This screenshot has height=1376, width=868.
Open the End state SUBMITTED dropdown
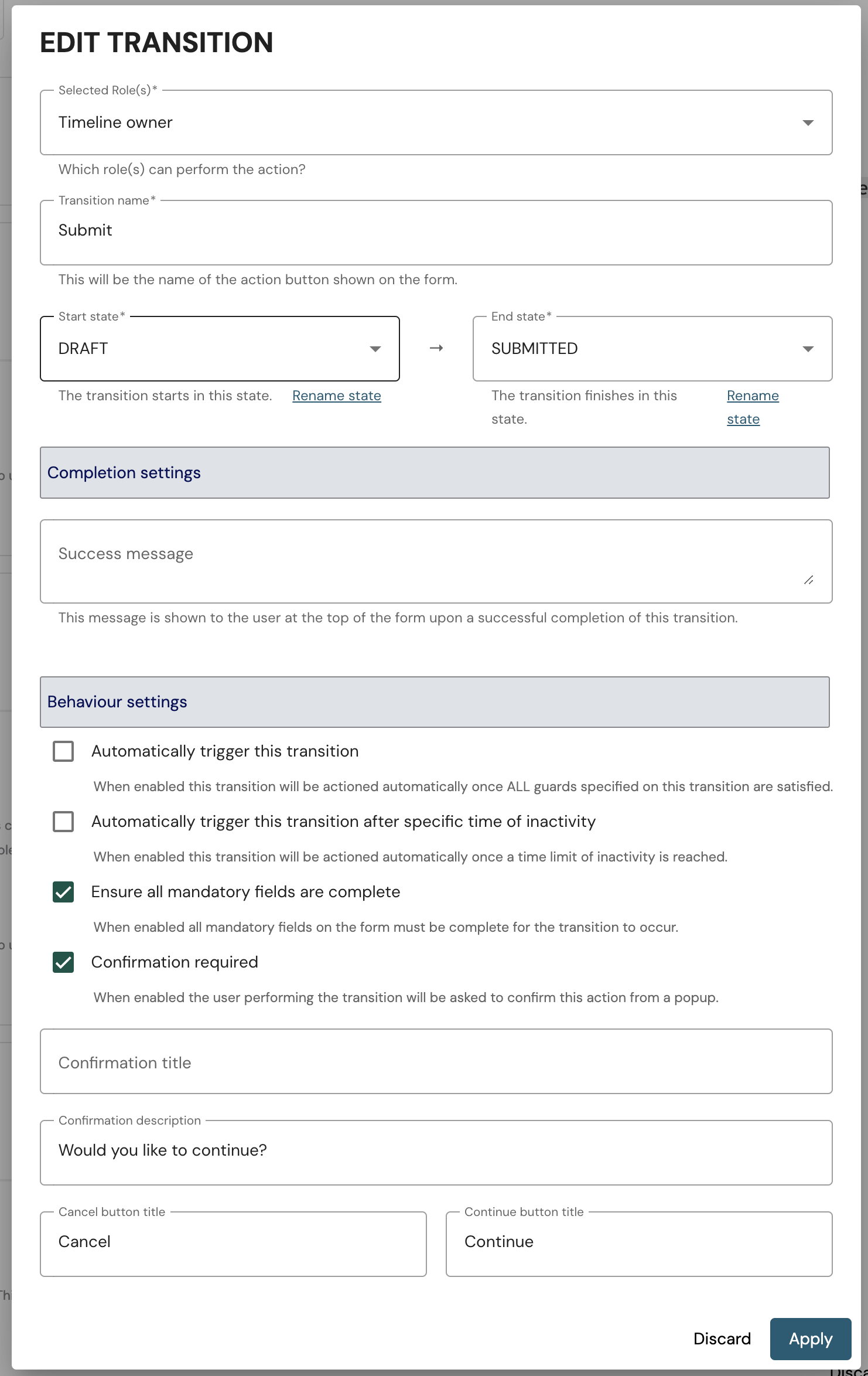pos(652,349)
